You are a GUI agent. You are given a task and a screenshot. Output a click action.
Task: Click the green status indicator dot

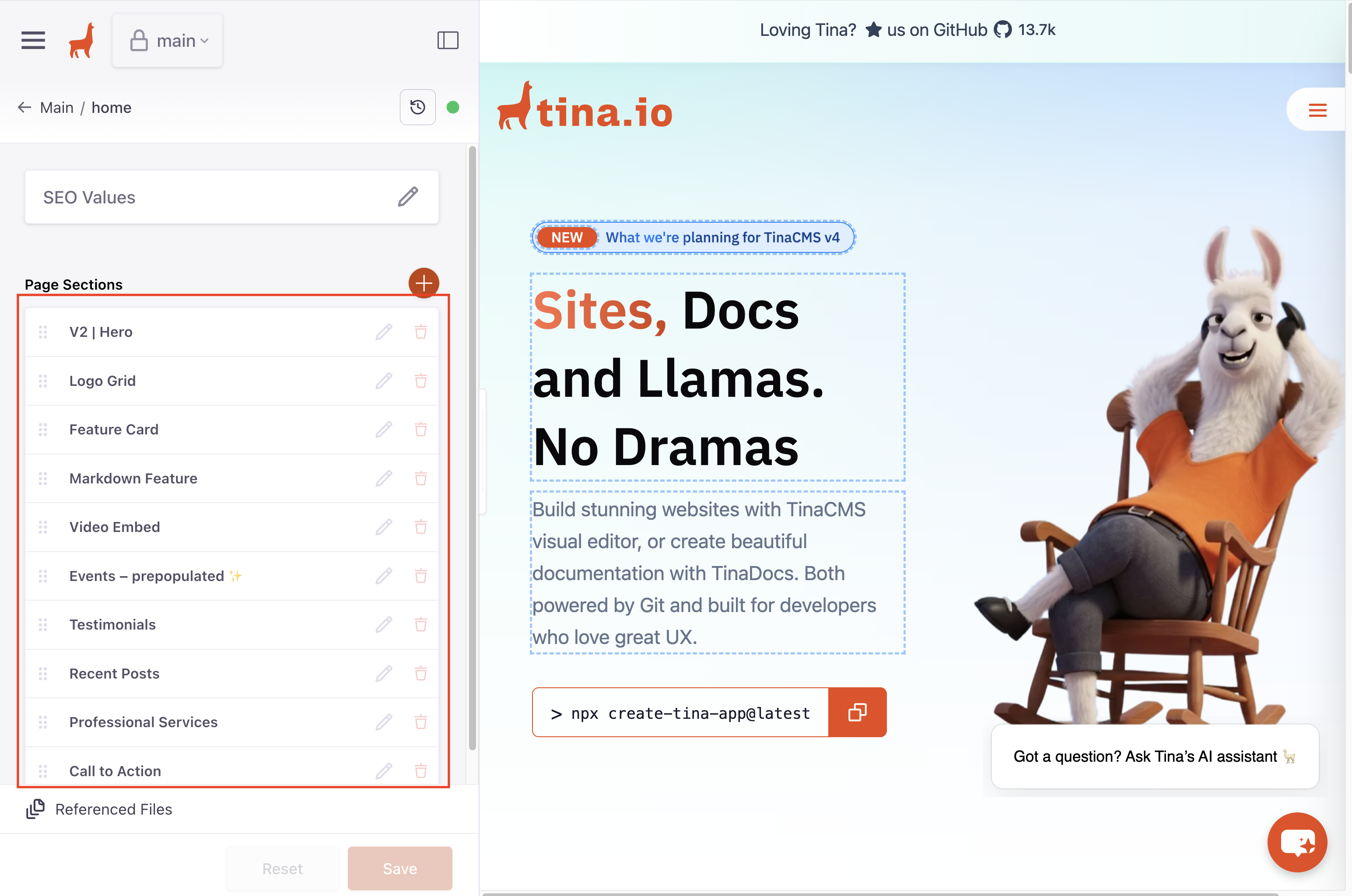452,108
